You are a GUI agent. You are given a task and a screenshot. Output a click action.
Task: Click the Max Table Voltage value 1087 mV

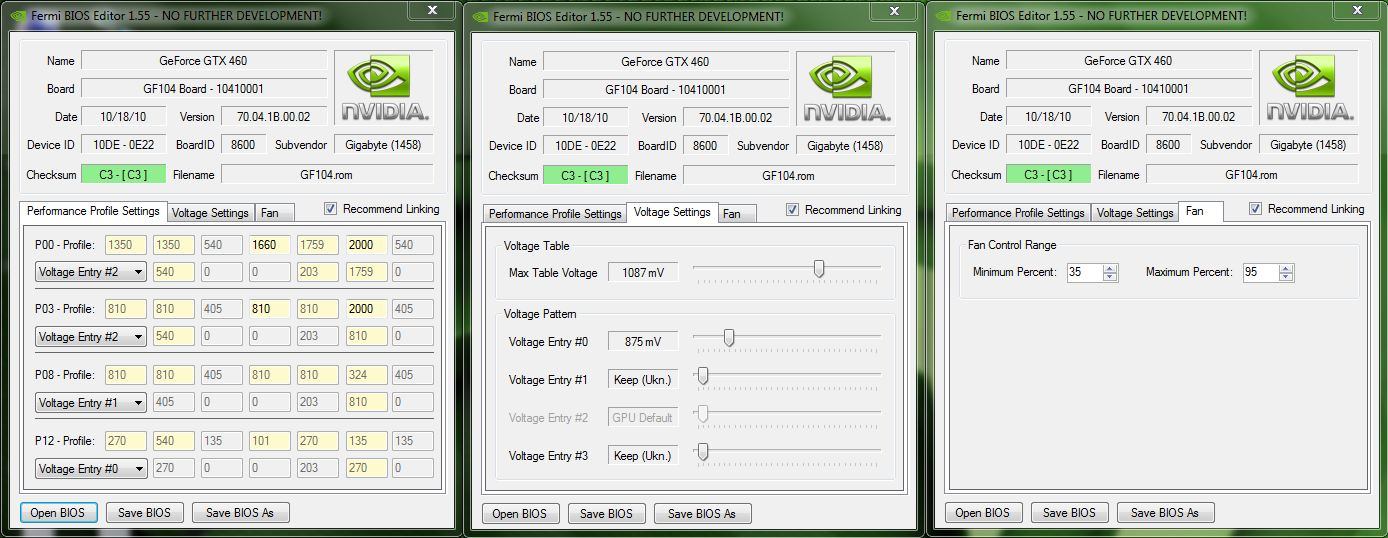pyautogui.click(x=643, y=272)
